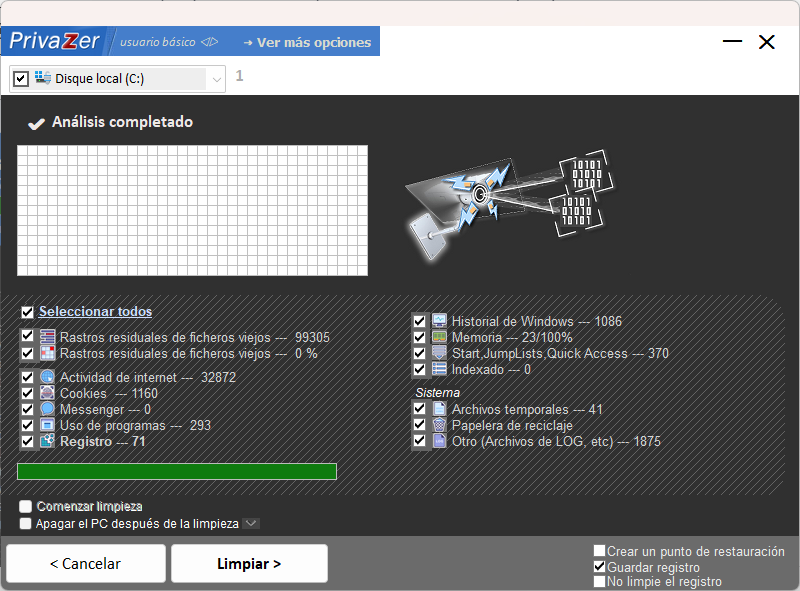
Task: Click the Registro icon
Action: pos(47,441)
